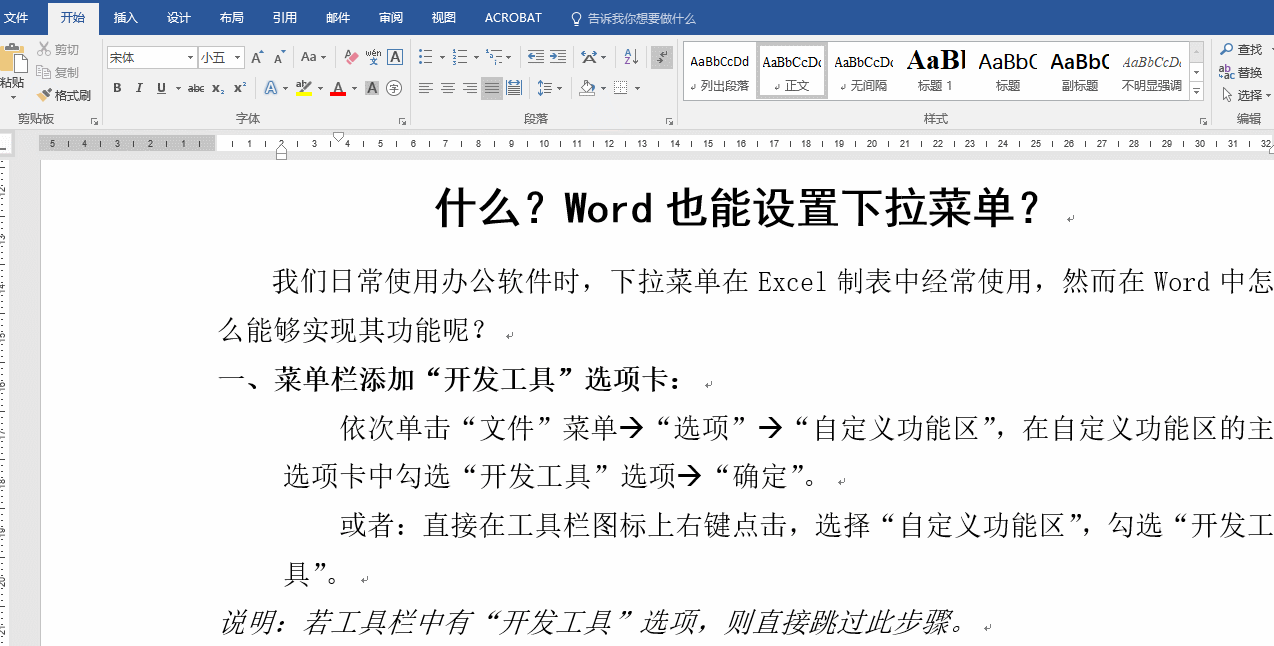Increase font size with the larger A icon

point(257,57)
